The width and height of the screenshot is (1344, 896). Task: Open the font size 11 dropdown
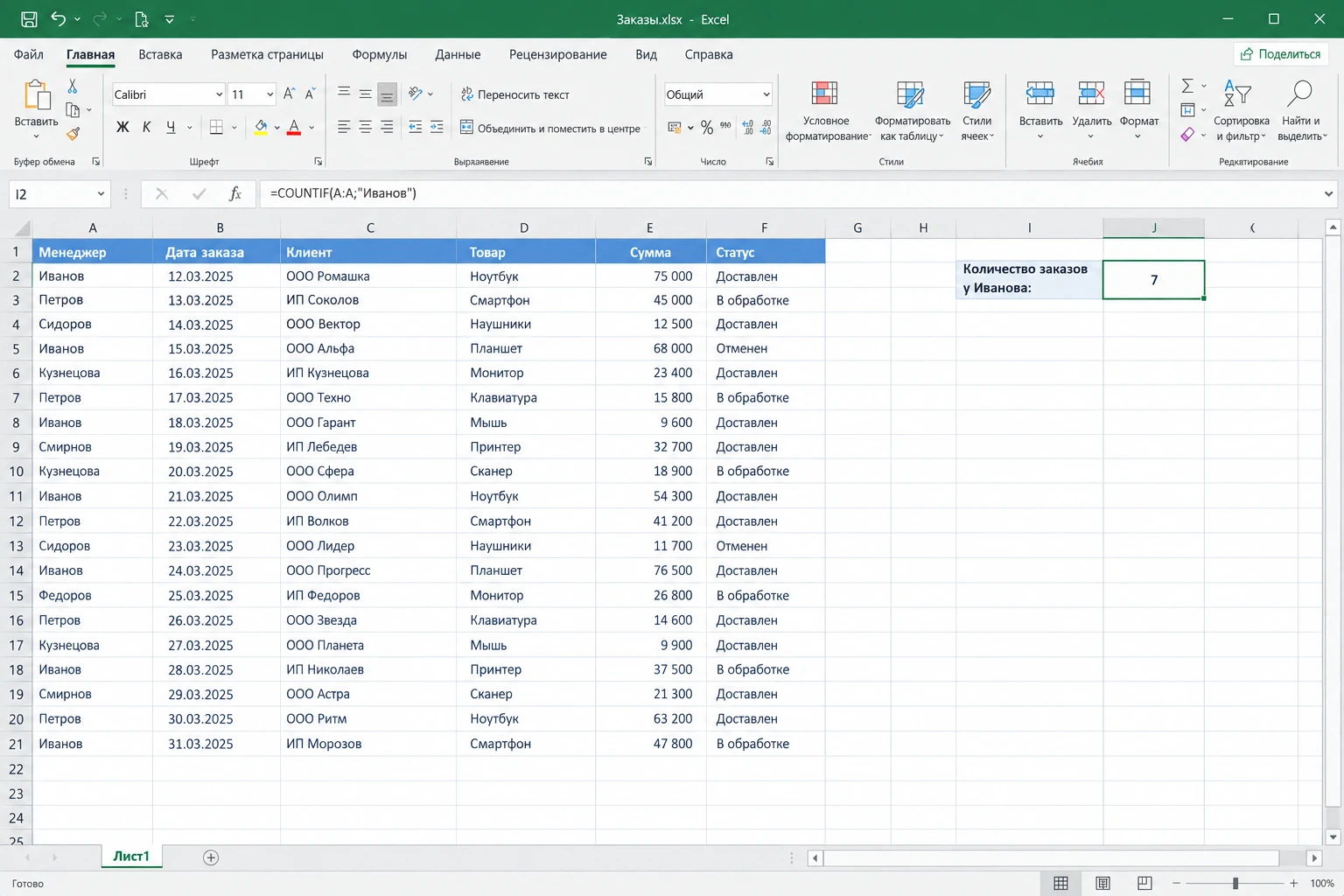269,94
